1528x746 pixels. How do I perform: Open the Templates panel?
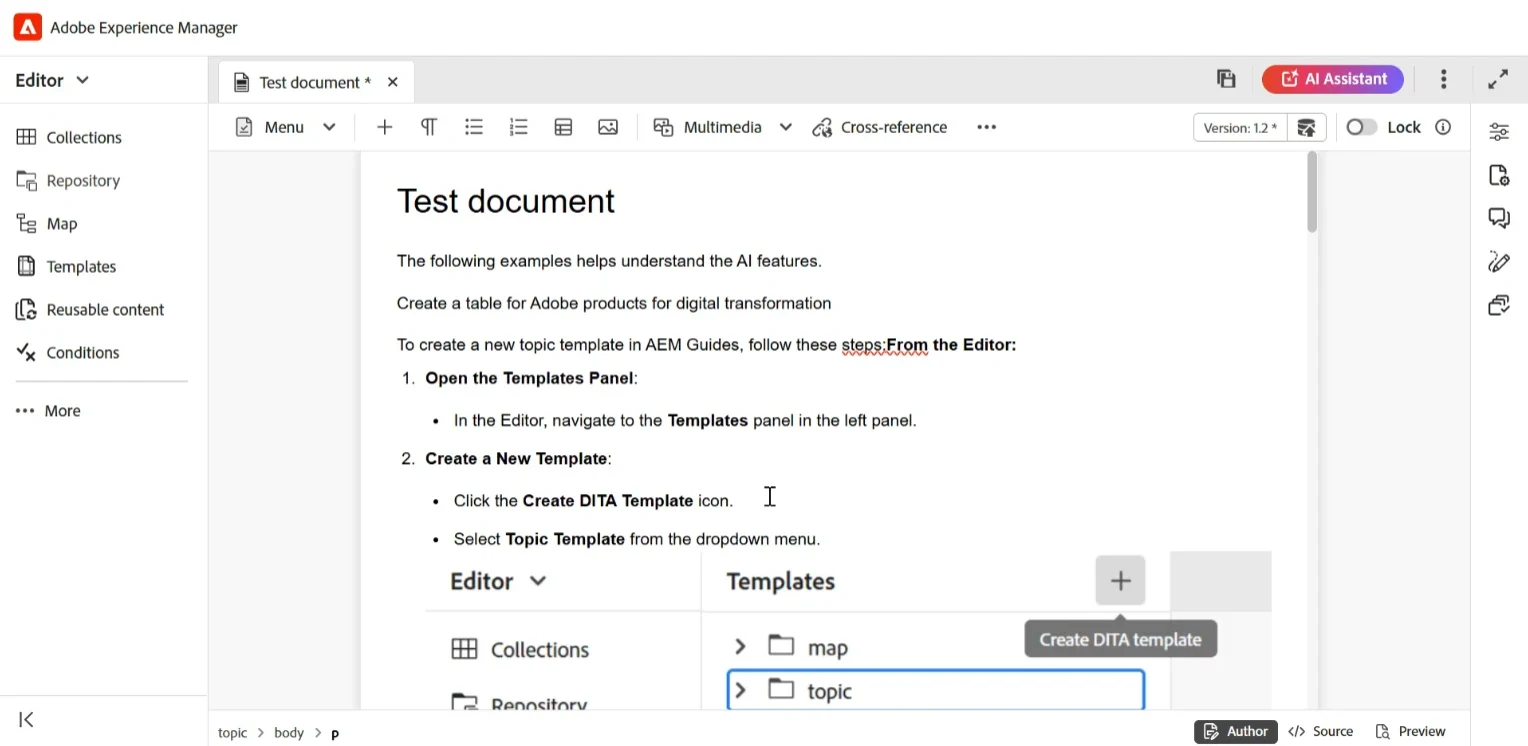click(66, 266)
